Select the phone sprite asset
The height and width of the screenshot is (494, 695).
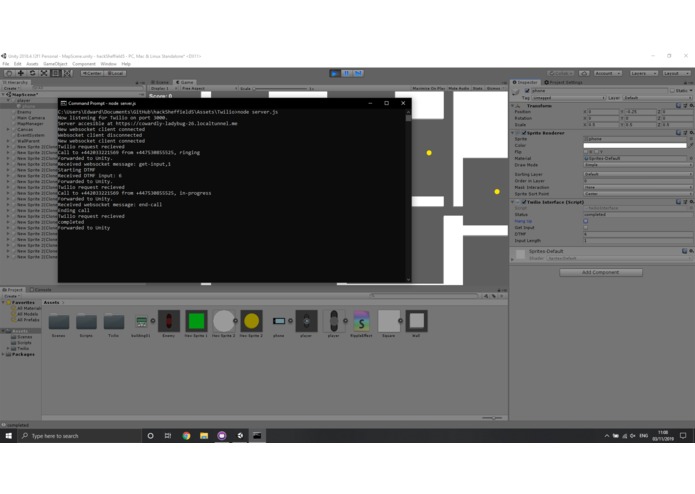coord(279,321)
